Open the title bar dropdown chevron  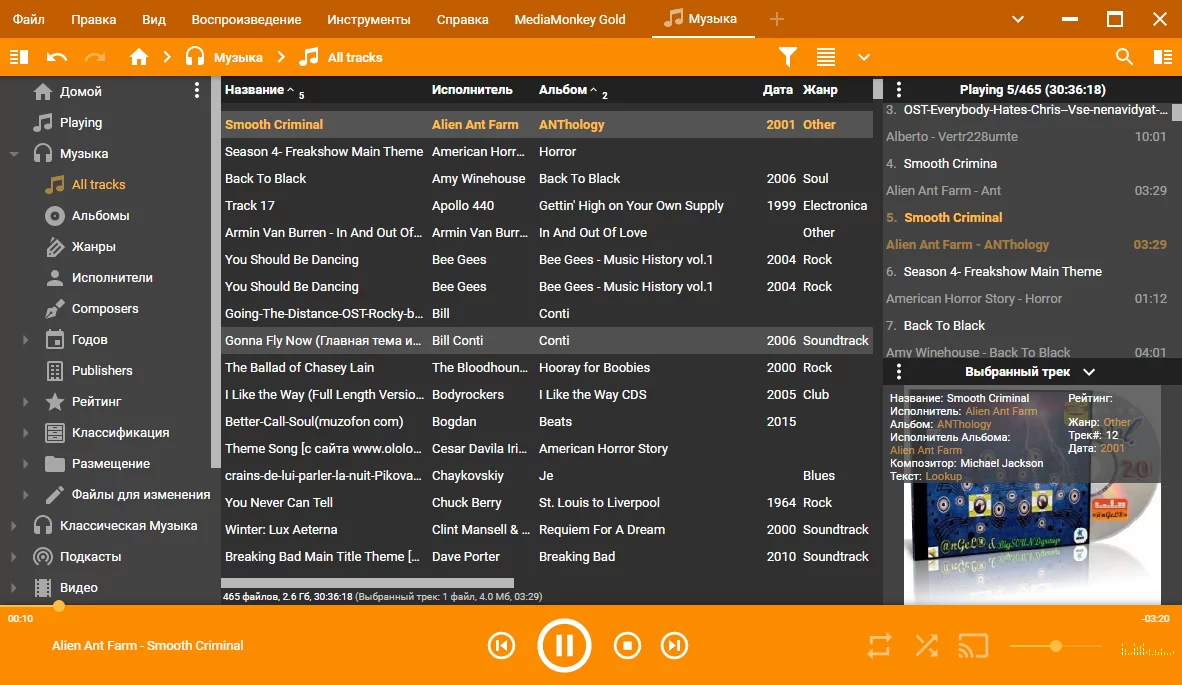[1018, 20]
